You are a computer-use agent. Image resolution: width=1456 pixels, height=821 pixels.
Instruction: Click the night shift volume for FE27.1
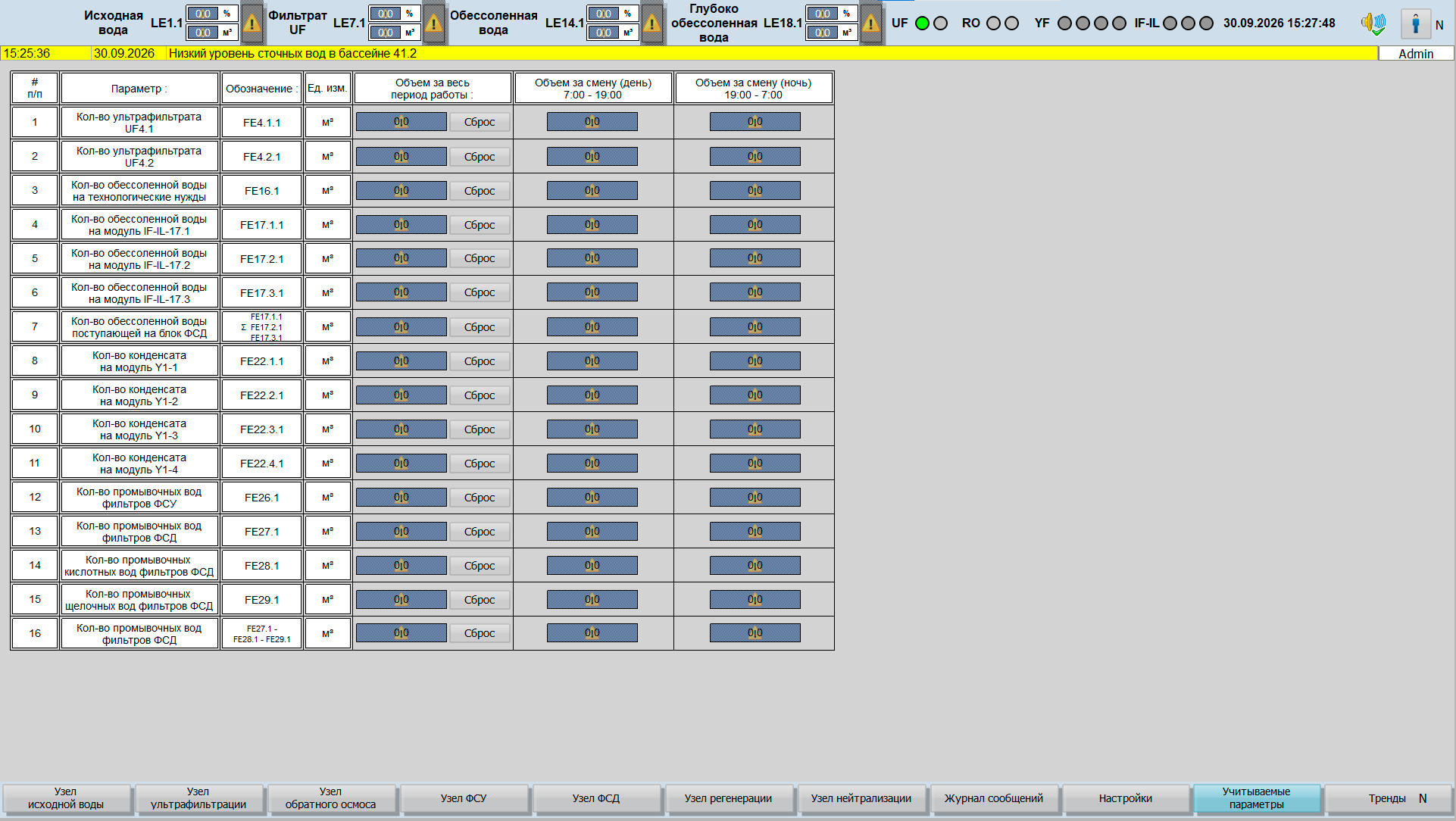point(755,532)
